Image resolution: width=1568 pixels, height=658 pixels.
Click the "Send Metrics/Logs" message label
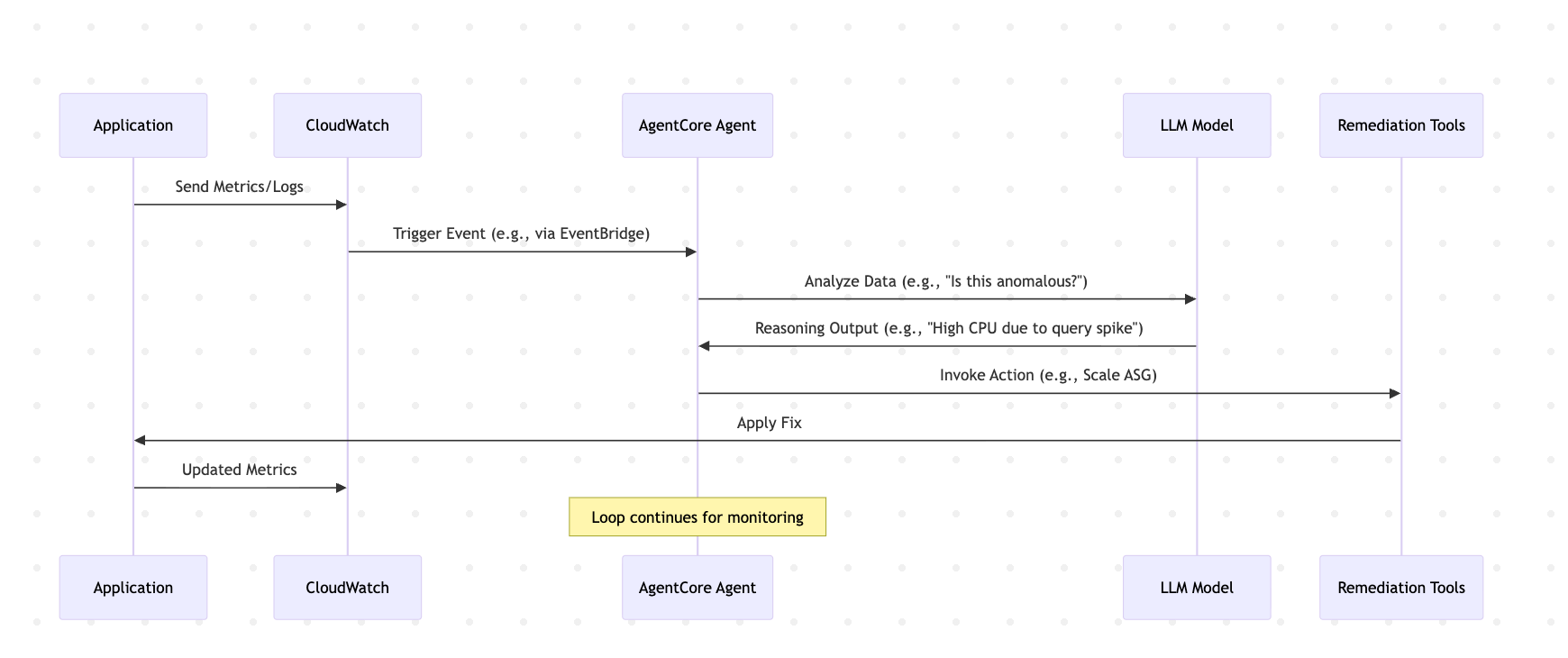(x=240, y=187)
